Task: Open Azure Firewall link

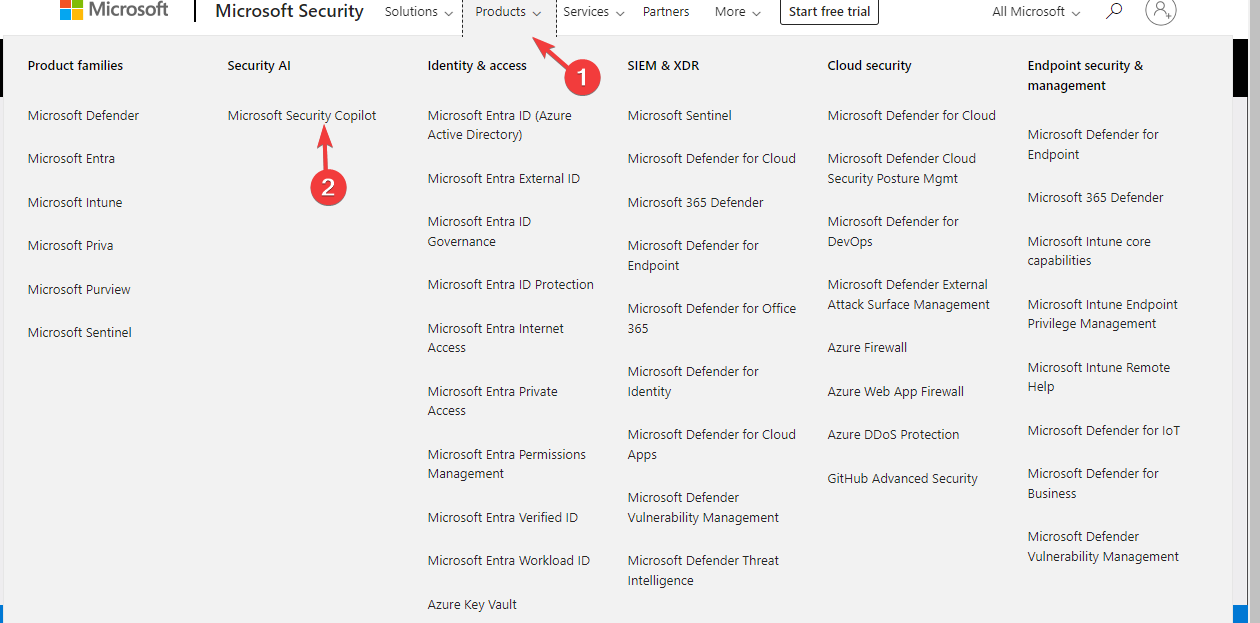Action: [x=868, y=348]
